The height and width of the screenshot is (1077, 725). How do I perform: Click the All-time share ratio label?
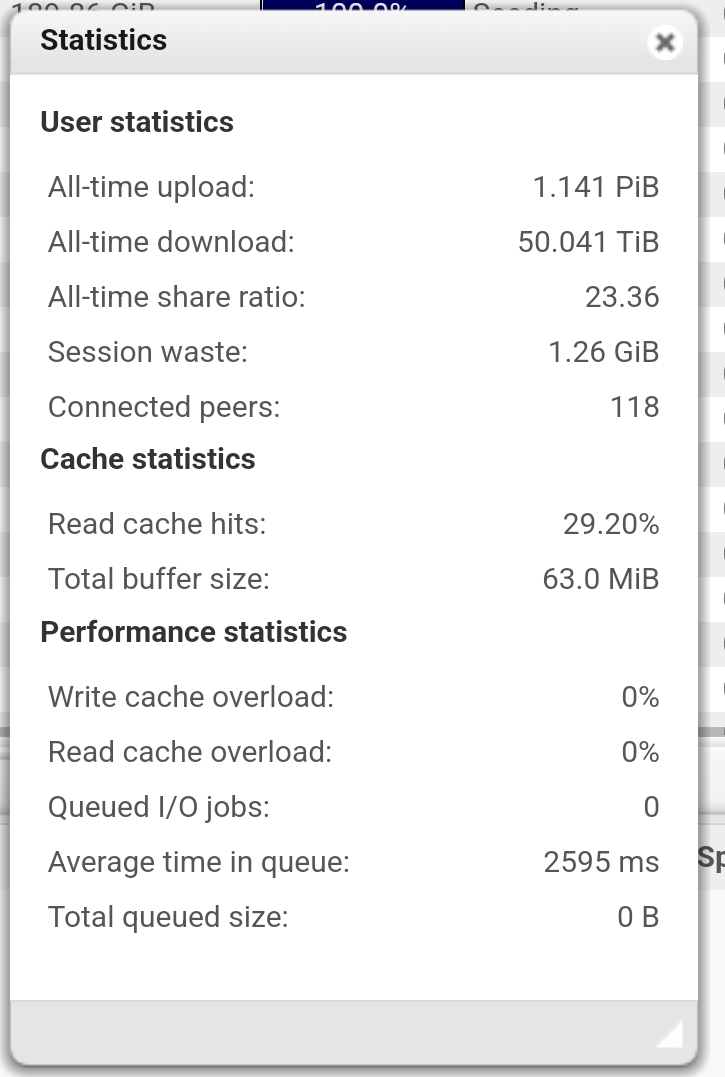click(x=176, y=297)
